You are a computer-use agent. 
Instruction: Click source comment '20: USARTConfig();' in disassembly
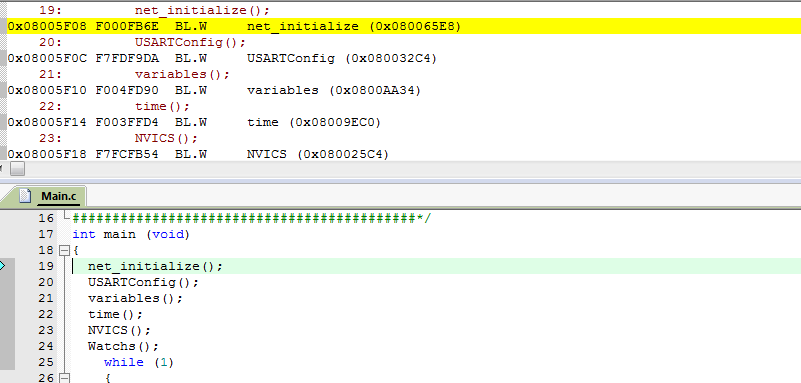[x=143, y=42]
